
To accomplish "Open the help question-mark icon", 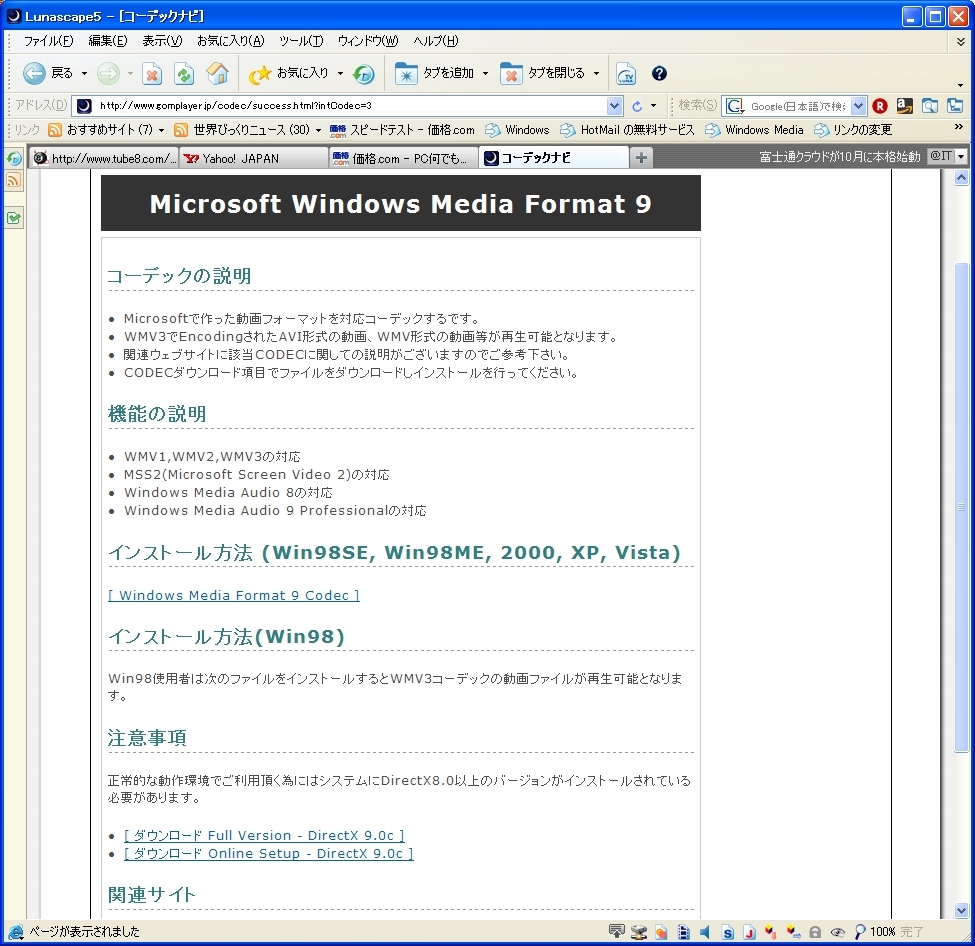I will [659, 73].
